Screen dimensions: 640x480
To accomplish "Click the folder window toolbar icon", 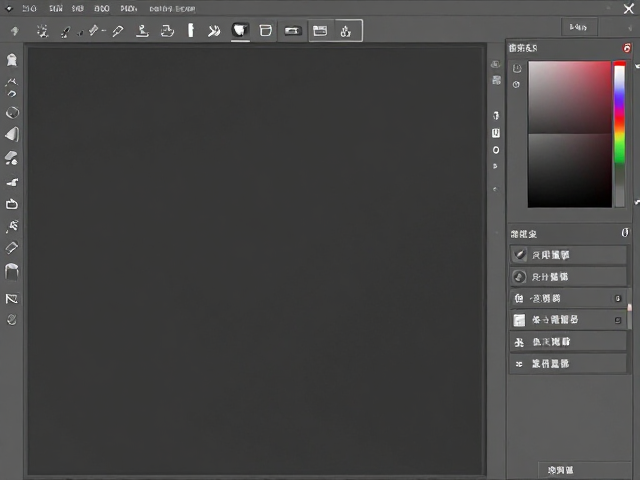I will click(x=320, y=31).
